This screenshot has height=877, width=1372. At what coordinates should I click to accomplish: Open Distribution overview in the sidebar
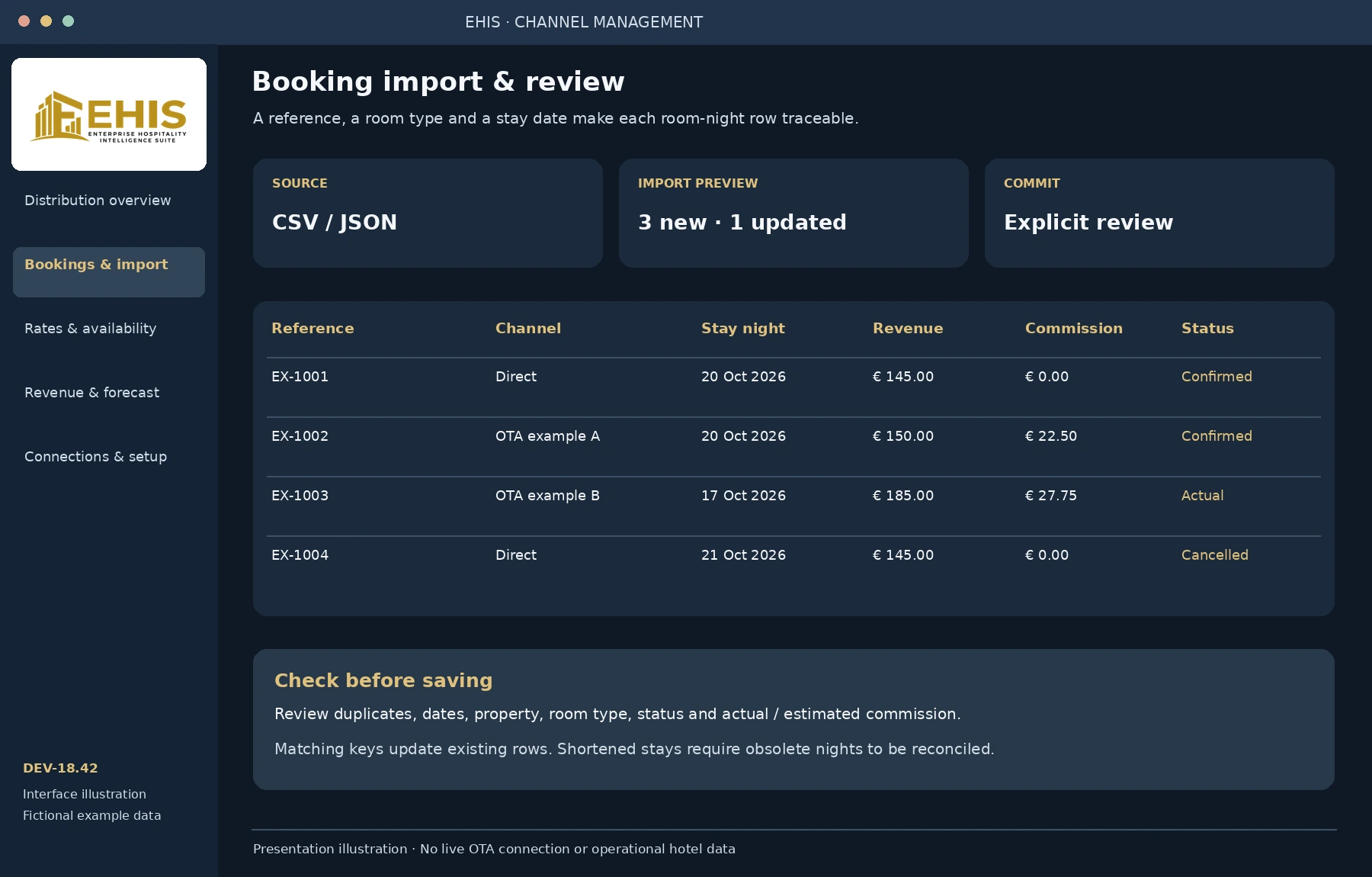(x=98, y=201)
